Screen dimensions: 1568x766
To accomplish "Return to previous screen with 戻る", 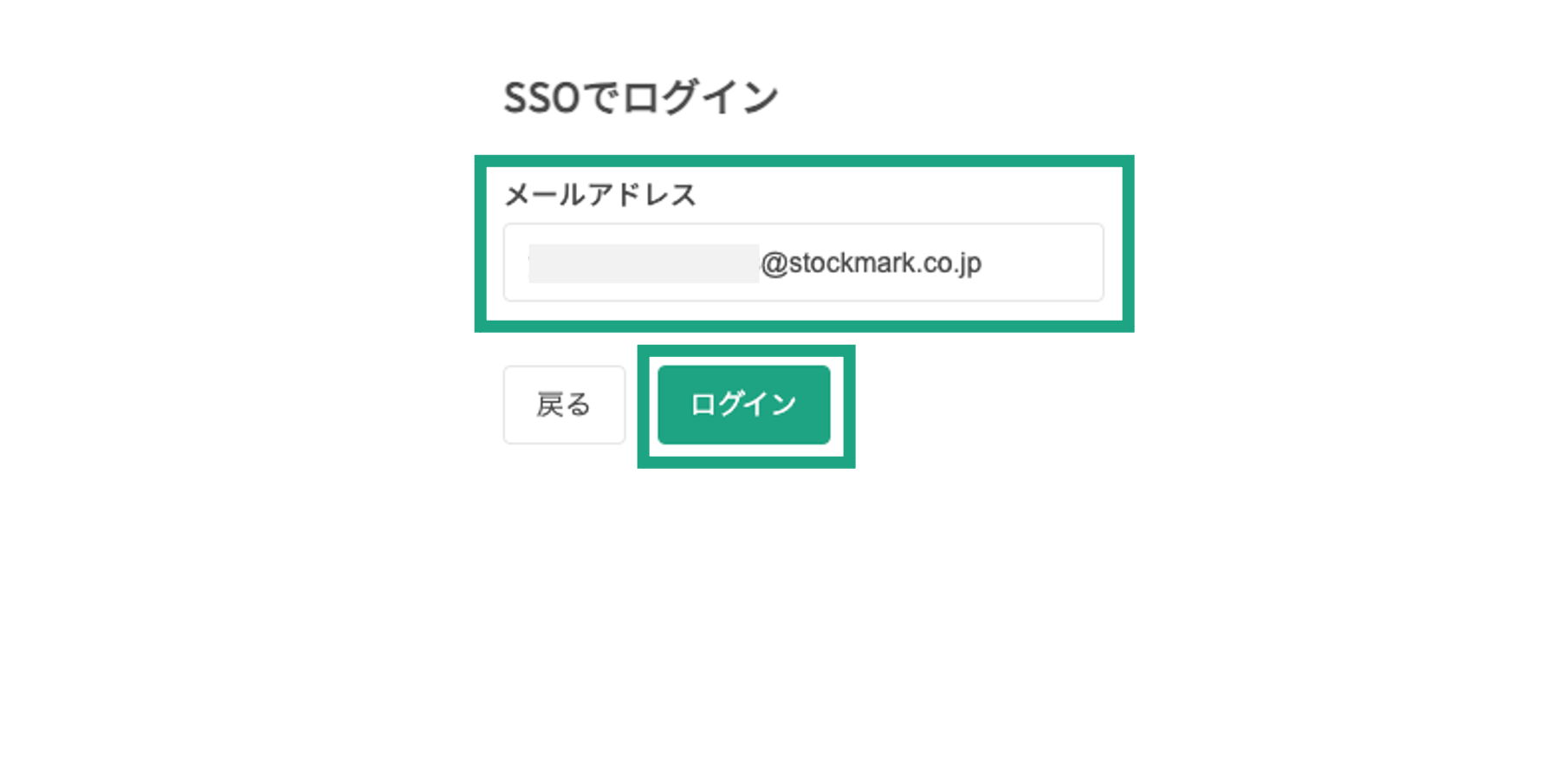I will tap(564, 405).
